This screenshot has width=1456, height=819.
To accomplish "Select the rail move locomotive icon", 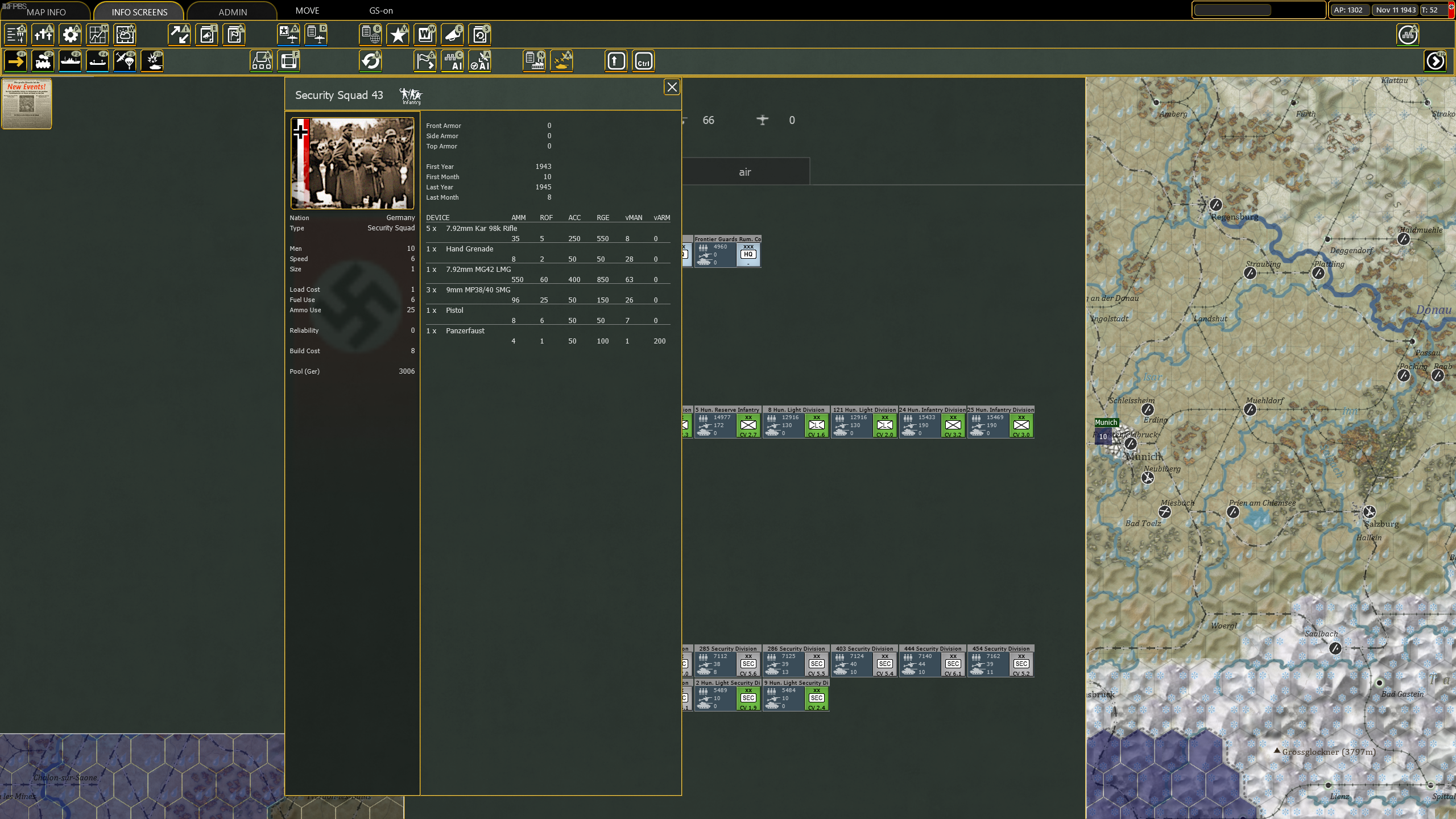I will pyautogui.click(x=43, y=61).
